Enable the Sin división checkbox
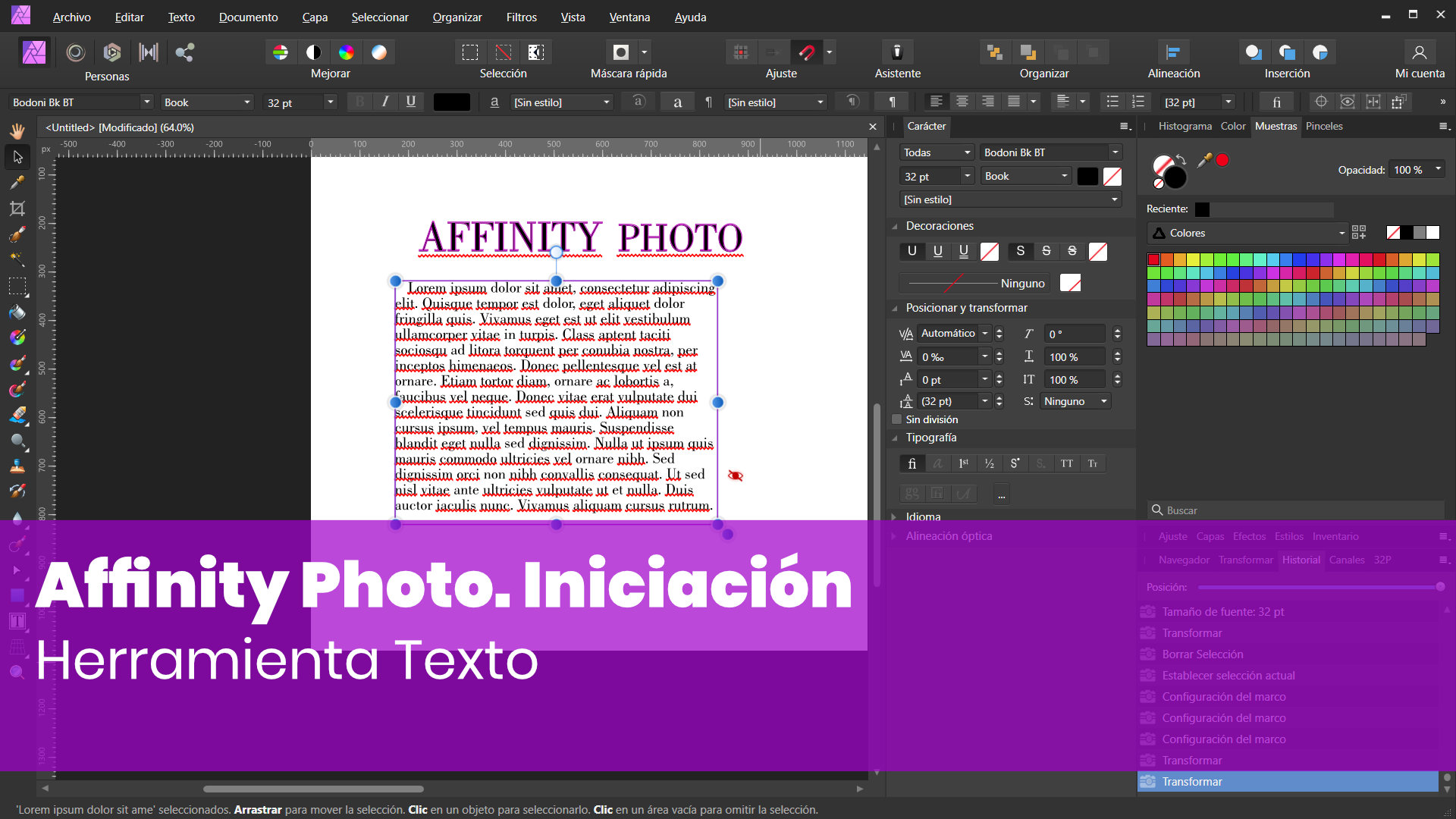This screenshot has width=1456, height=819. point(897,419)
